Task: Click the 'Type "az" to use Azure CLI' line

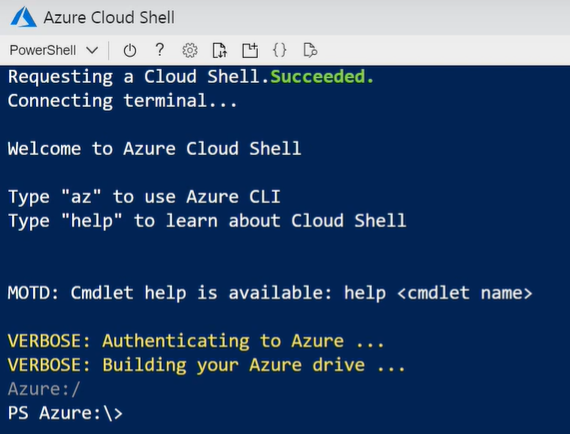Action: [x=144, y=197]
